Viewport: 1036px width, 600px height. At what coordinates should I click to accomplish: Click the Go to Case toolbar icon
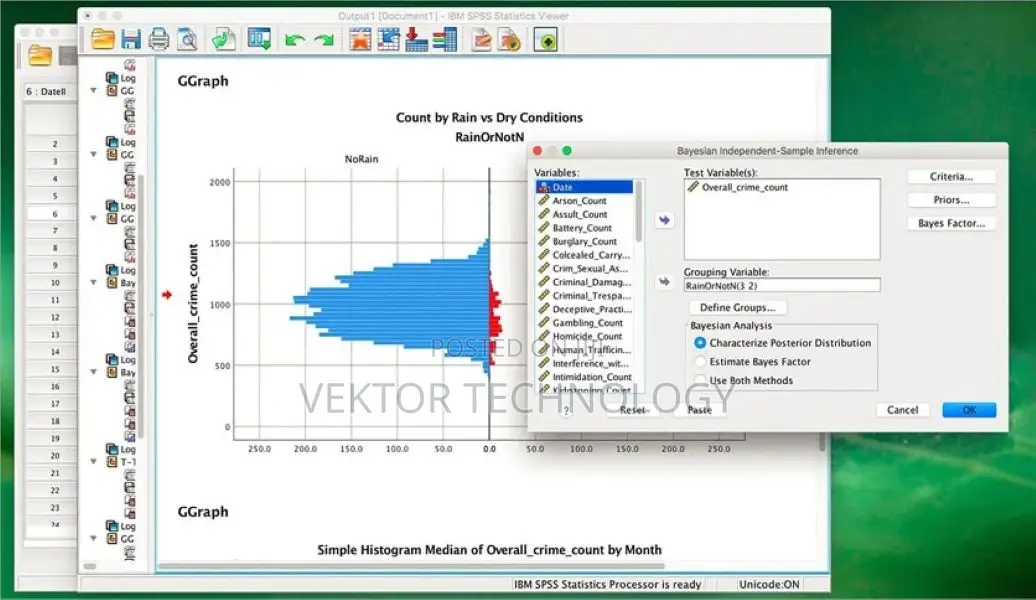[x=388, y=40]
